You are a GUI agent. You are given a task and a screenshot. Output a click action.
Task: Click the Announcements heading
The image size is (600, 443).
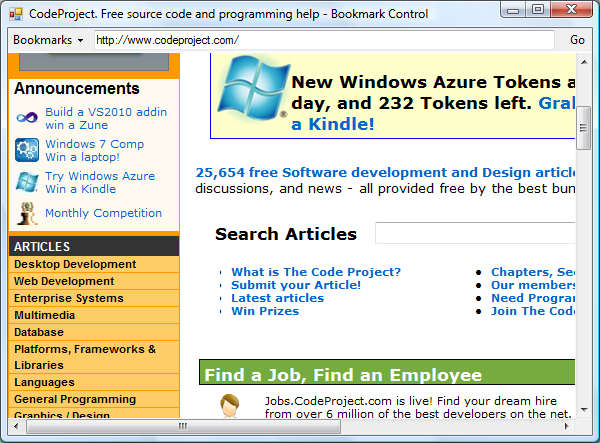[x=77, y=88]
